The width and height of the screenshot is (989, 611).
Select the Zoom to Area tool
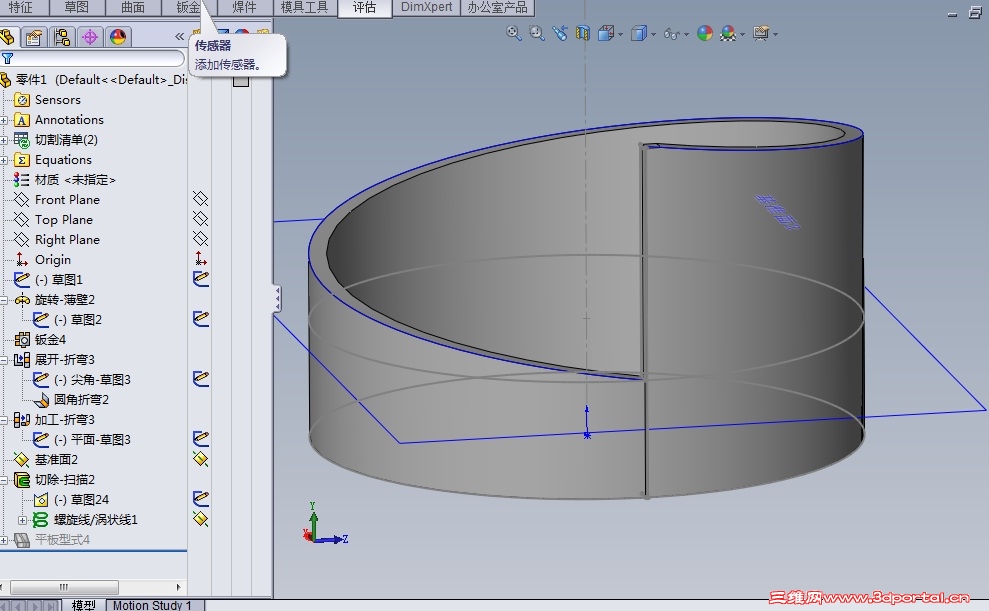tap(537, 33)
